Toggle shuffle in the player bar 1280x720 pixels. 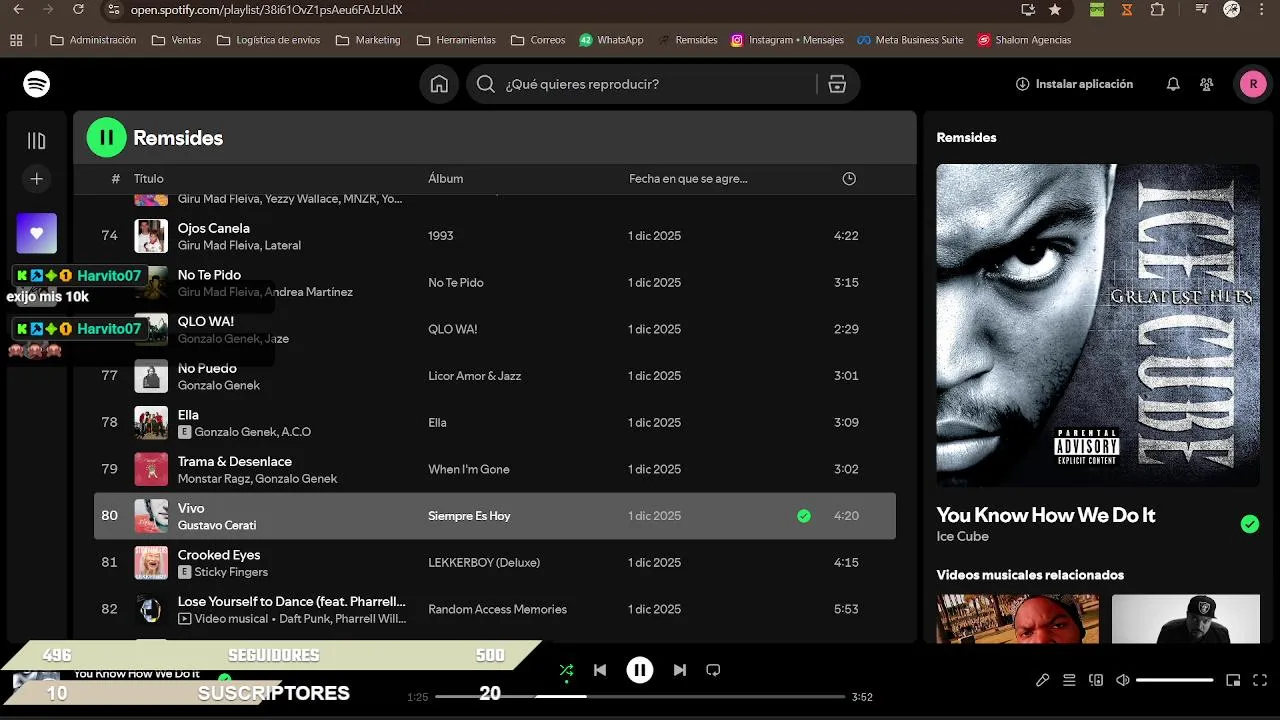[566, 670]
